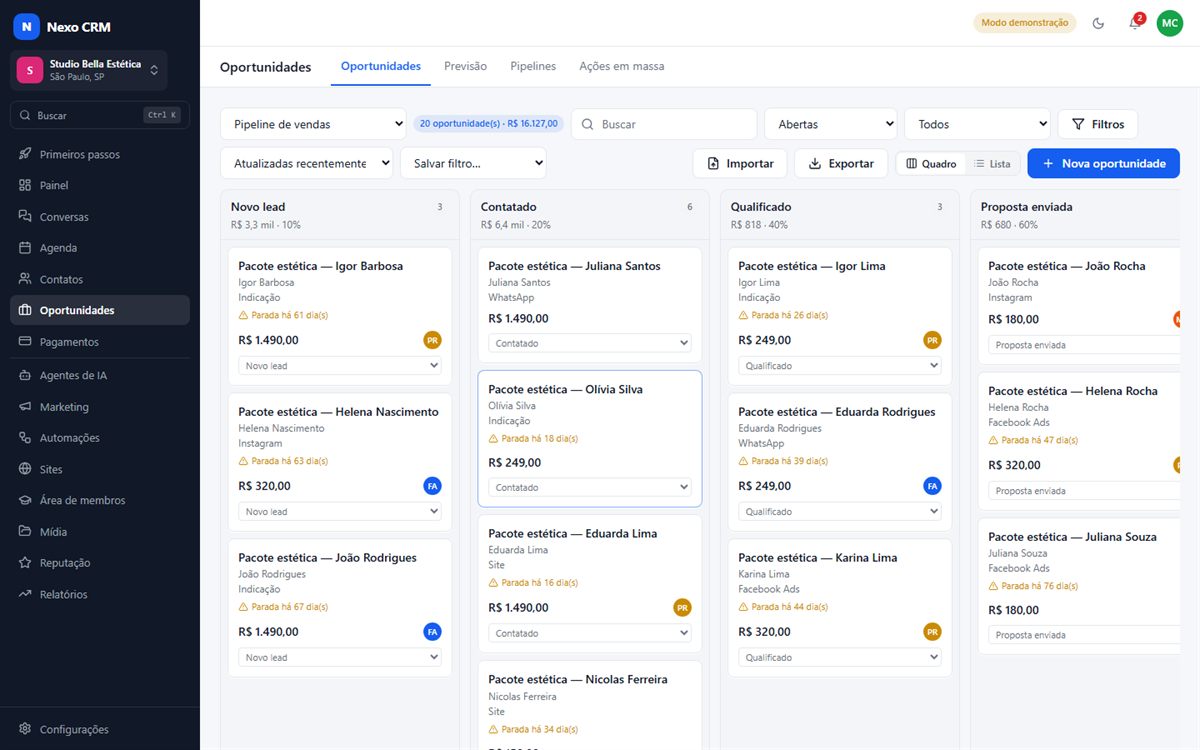Switch to Quadro board view
The height and width of the screenshot is (750, 1200).
click(931, 164)
